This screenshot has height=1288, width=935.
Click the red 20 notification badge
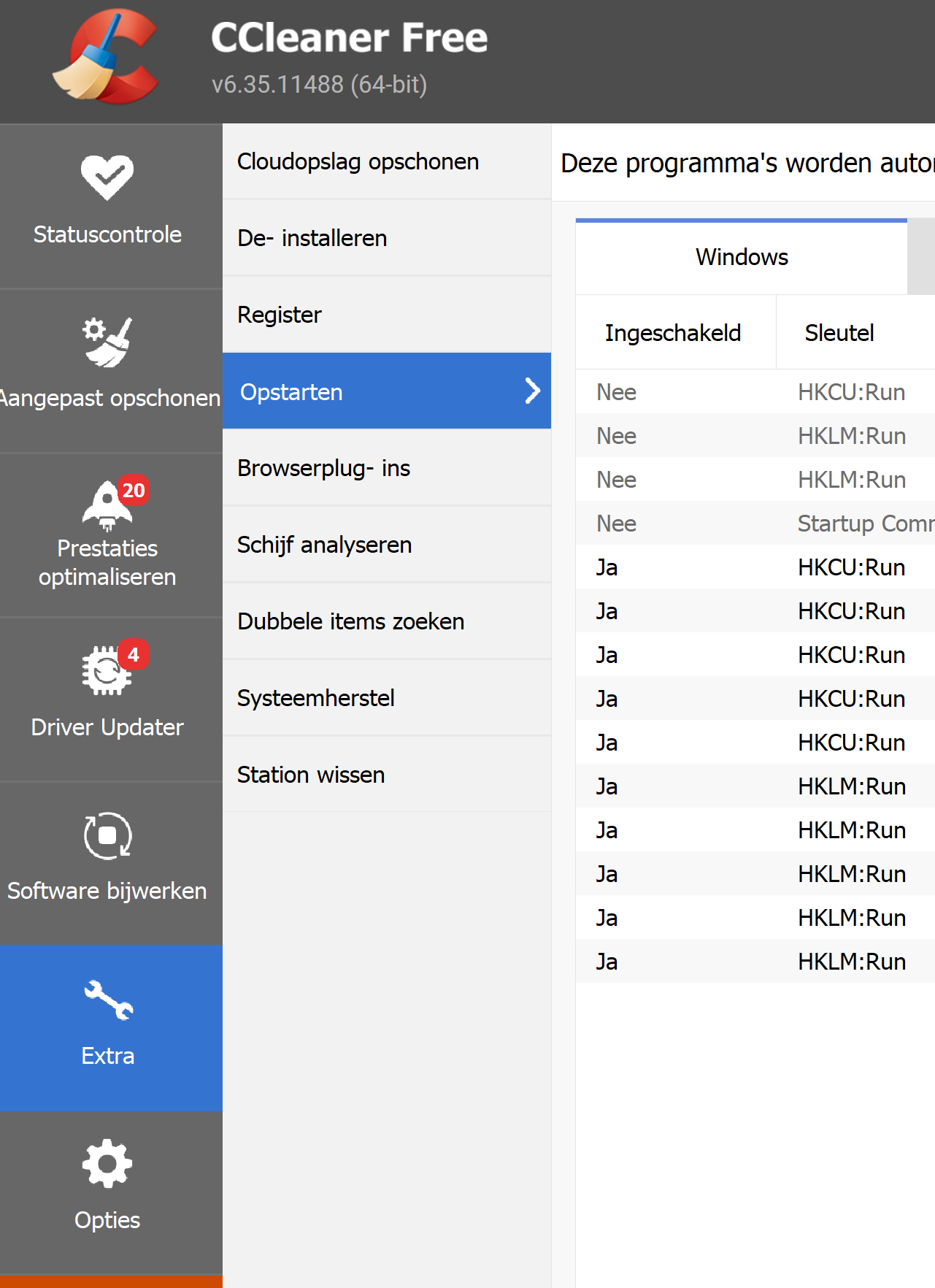coord(134,491)
